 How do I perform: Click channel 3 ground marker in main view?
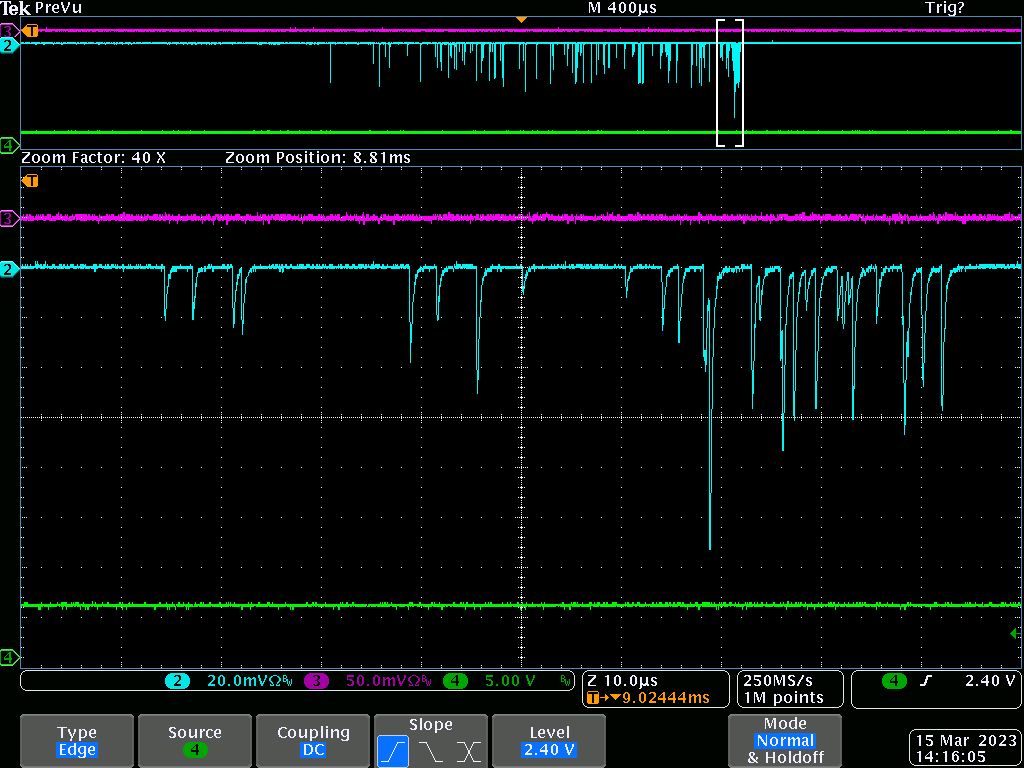coord(9,218)
